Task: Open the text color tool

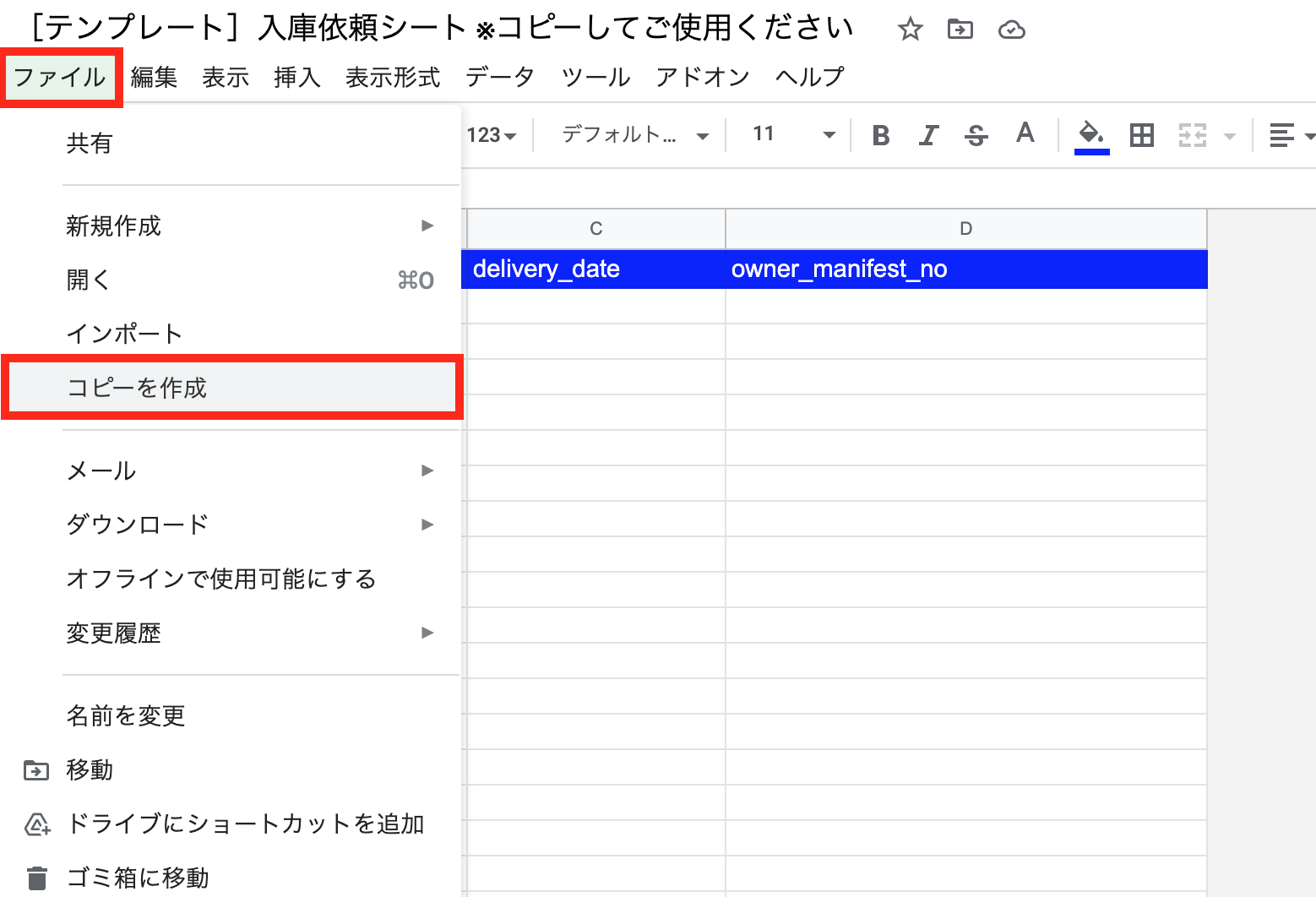Action: tap(1025, 134)
